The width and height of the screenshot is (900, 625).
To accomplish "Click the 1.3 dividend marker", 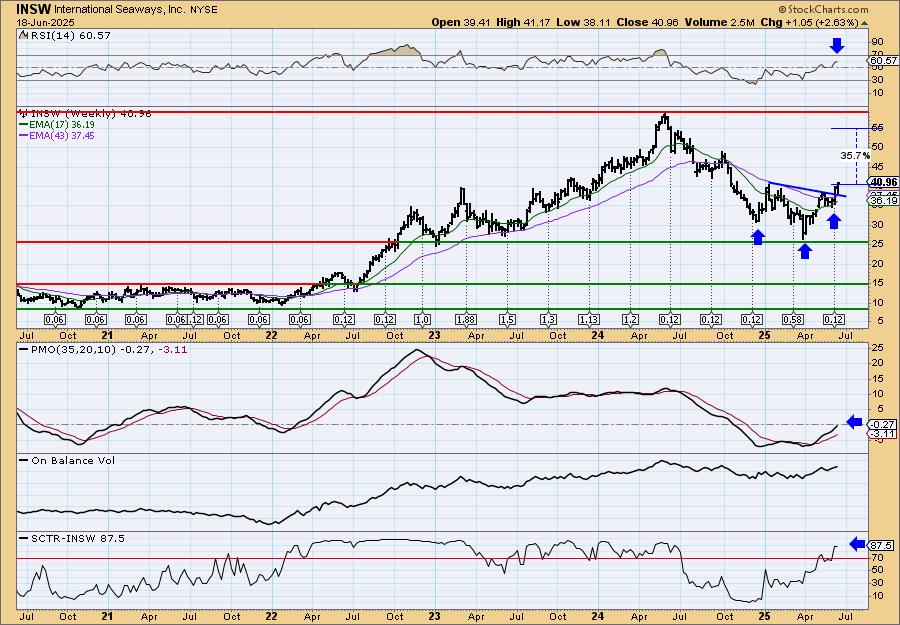I will (548, 320).
